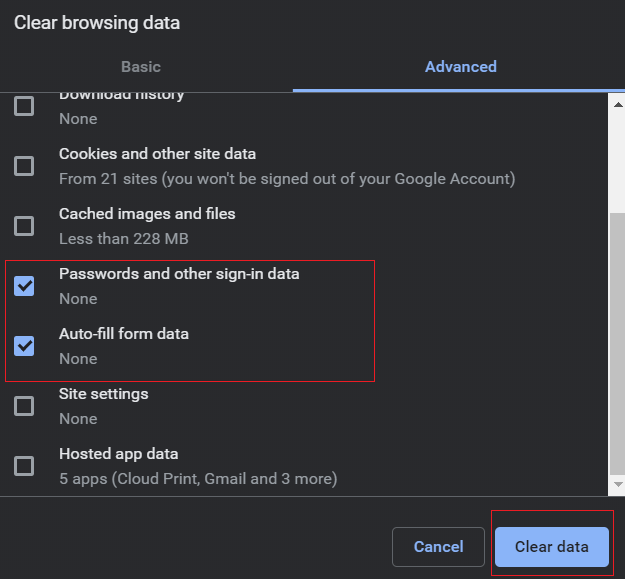Click the 'Cached images and files' label text
Image resolution: width=625 pixels, height=579 pixels.
(147, 214)
